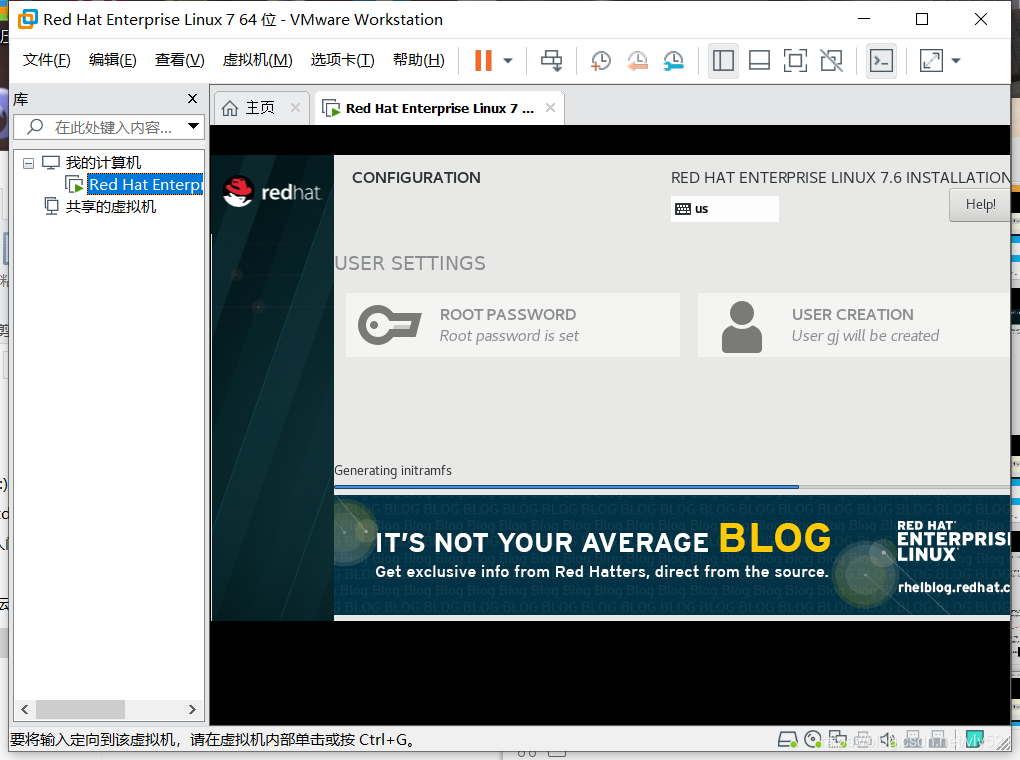Close the 库 library panel
Screen dimensions: 1020x760
pyautogui.click(x=192, y=98)
